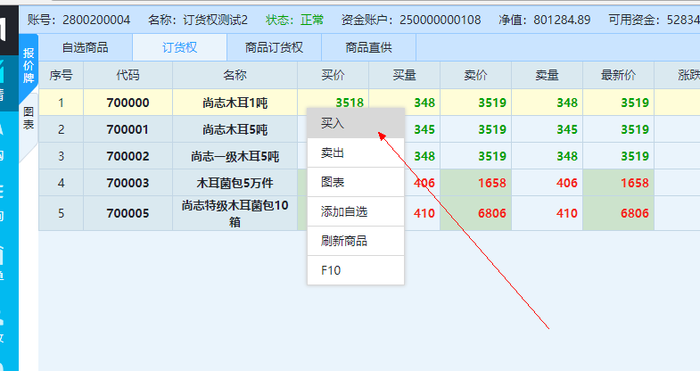Open the 商品直供 tab
The width and height of the screenshot is (700, 371).
click(x=369, y=47)
